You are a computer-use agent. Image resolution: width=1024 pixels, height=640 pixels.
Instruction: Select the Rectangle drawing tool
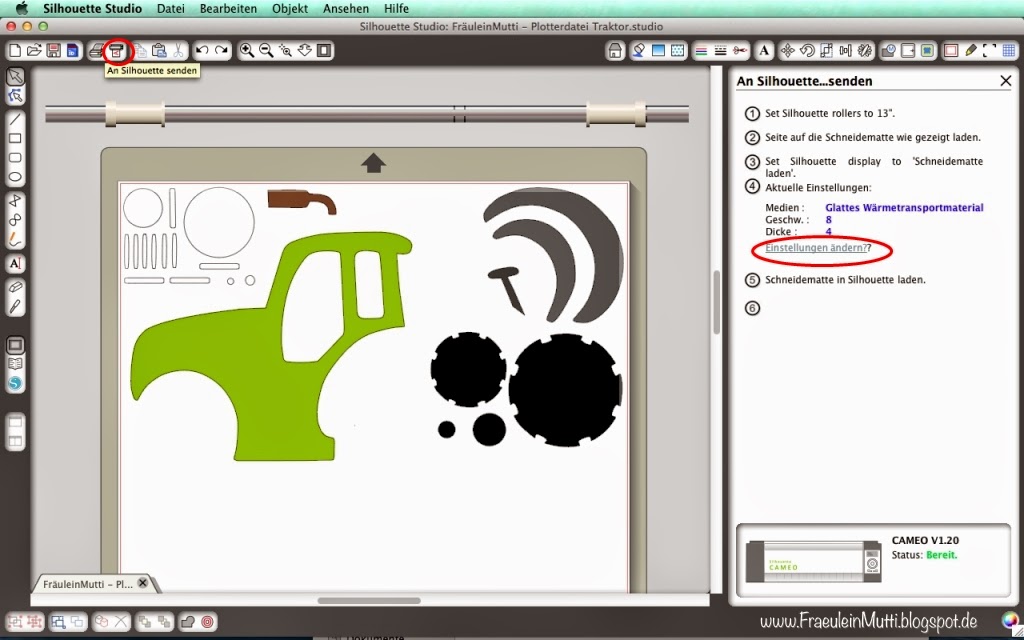15,138
